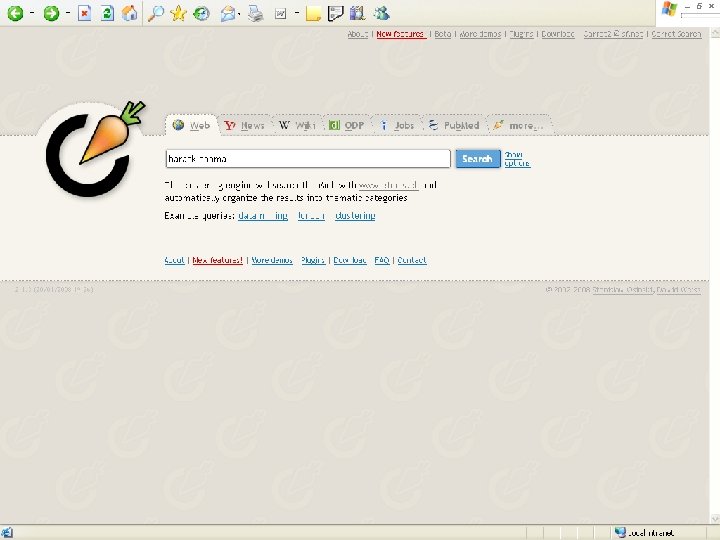Open the Forward button history dropdown

[x=68, y=13]
